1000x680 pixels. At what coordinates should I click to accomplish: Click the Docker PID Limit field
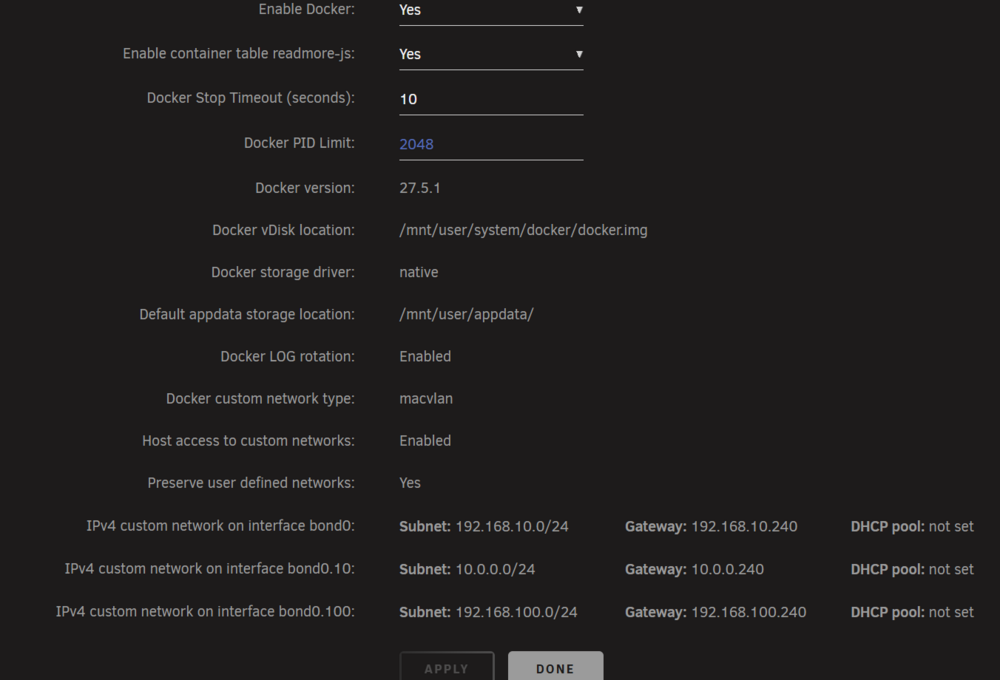point(491,144)
